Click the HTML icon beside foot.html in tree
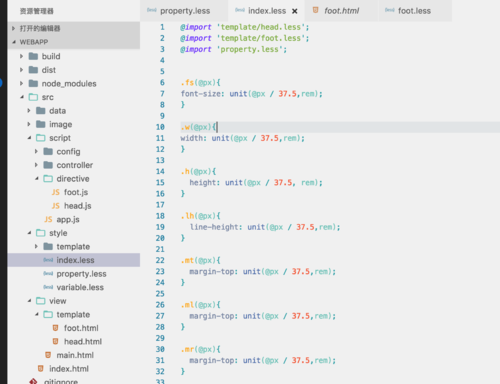Viewport: 500px width, 384px height. pos(56,328)
